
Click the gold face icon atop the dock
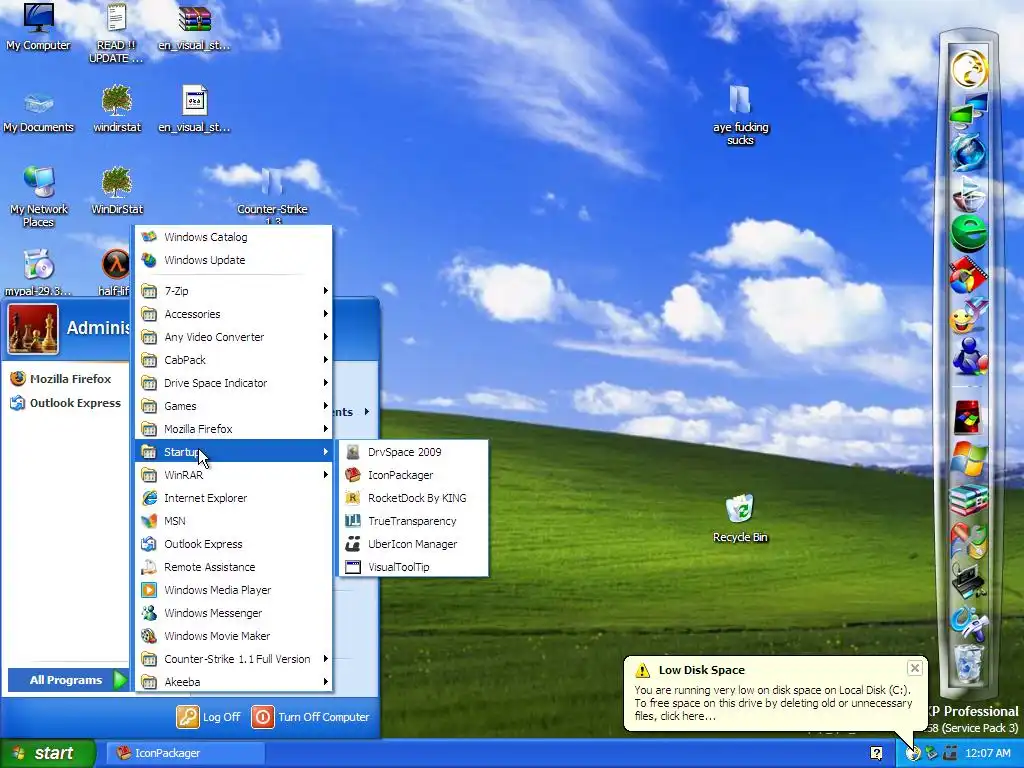(968, 69)
